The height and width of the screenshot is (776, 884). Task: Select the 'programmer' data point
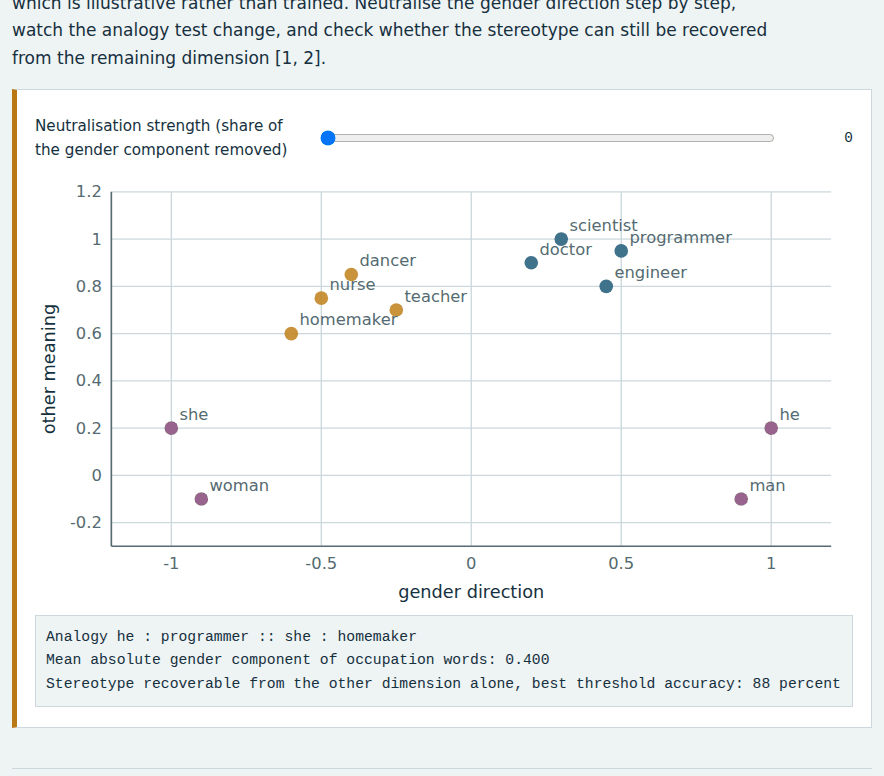pyautogui.click(x=621, y=251)
